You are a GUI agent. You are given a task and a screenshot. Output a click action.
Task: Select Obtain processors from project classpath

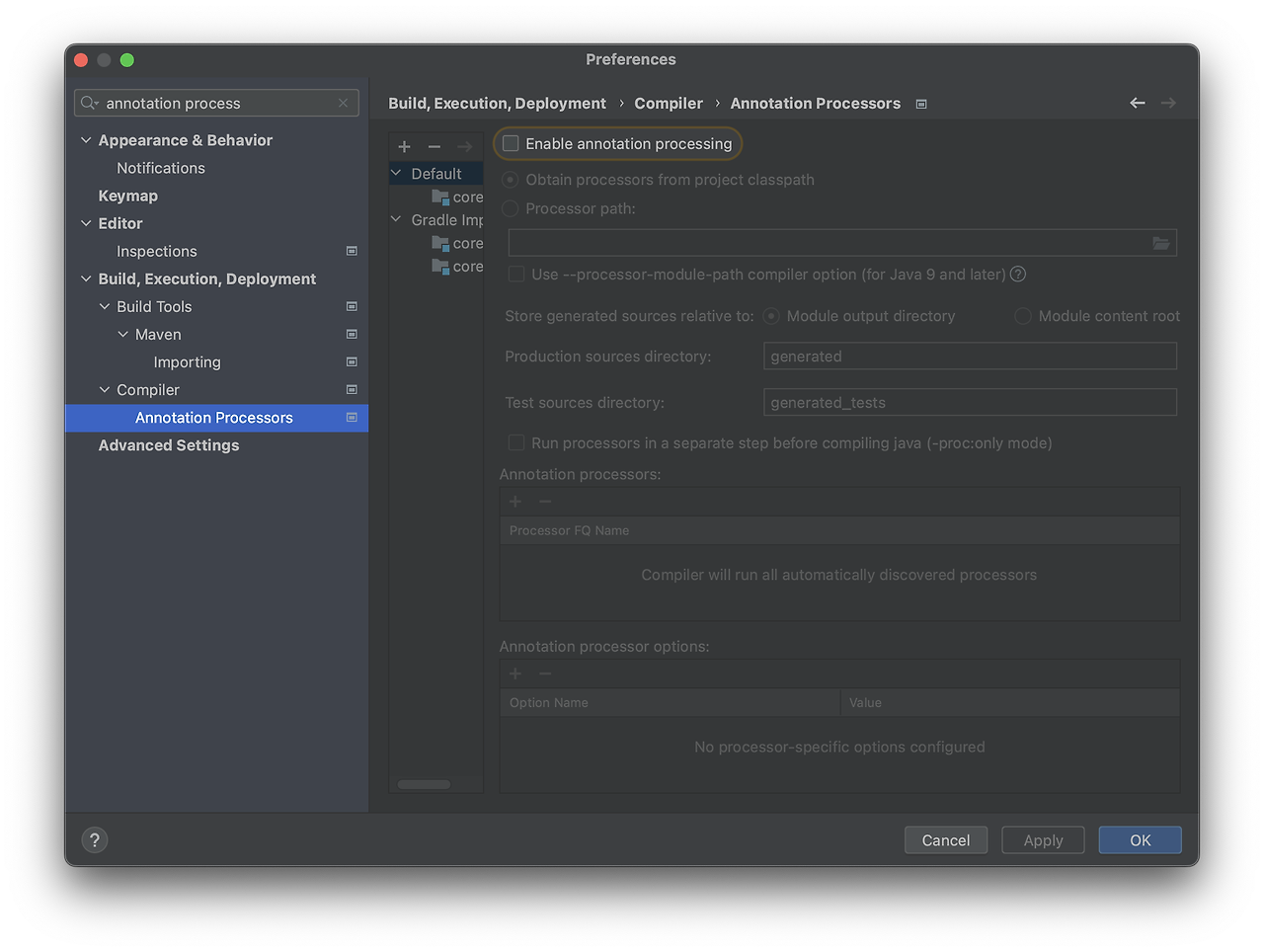pos(511,180)
